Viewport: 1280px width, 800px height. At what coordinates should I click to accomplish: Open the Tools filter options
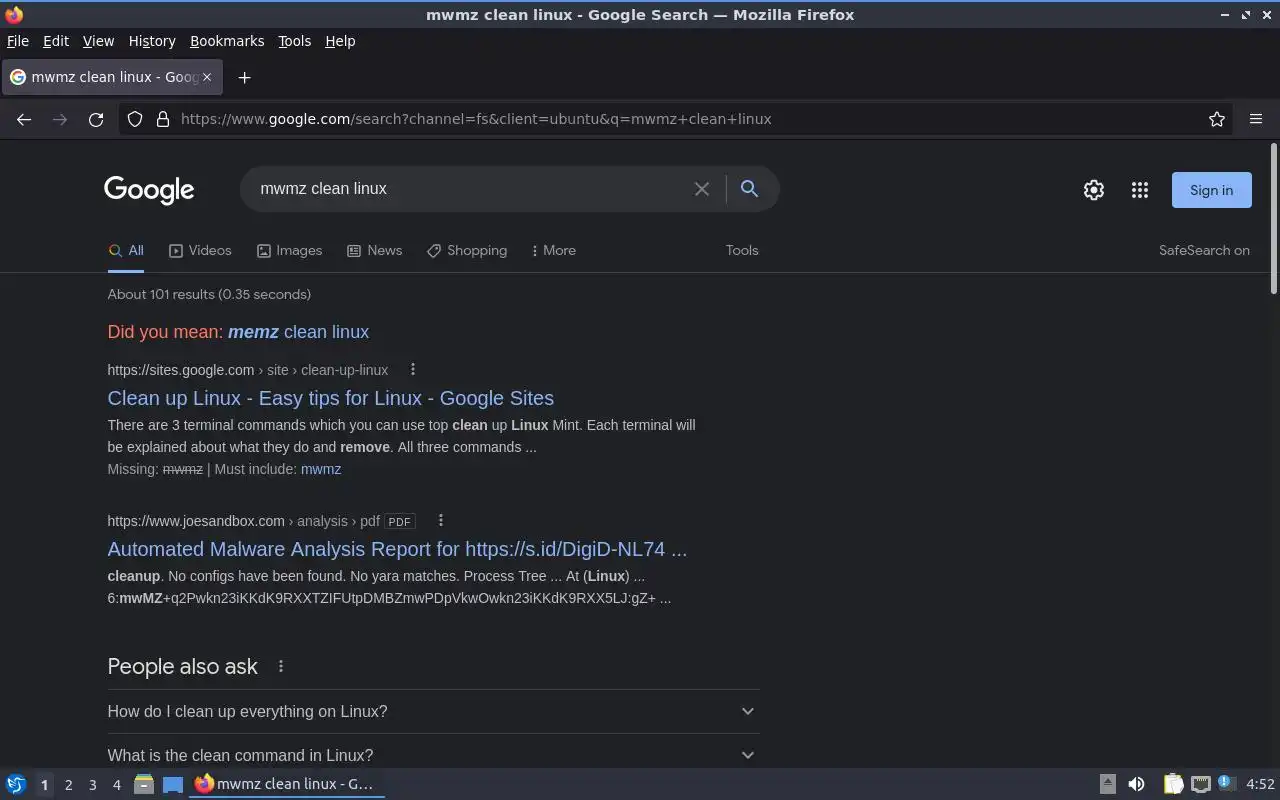742,251
